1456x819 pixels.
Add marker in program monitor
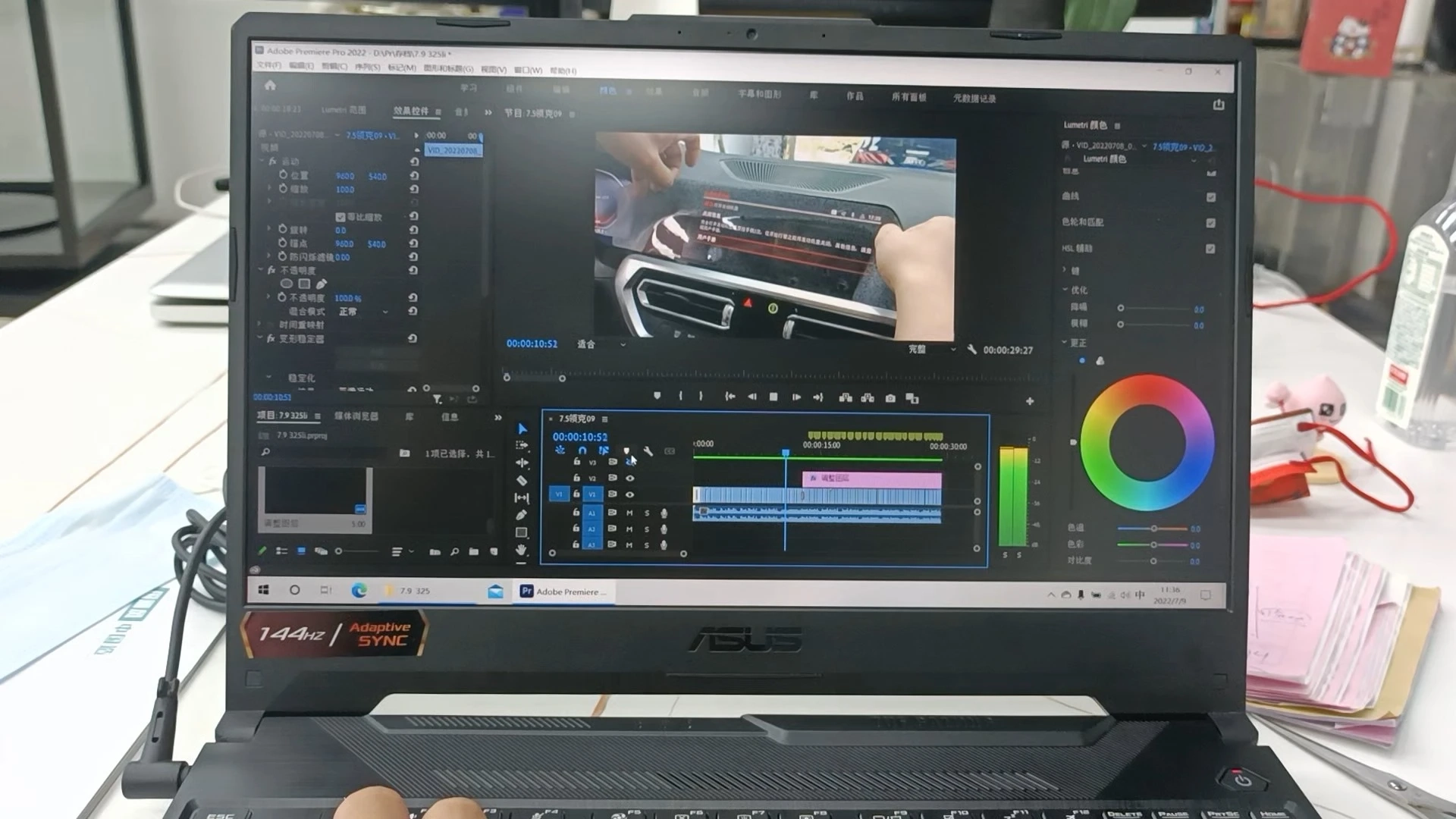point(657,397)
